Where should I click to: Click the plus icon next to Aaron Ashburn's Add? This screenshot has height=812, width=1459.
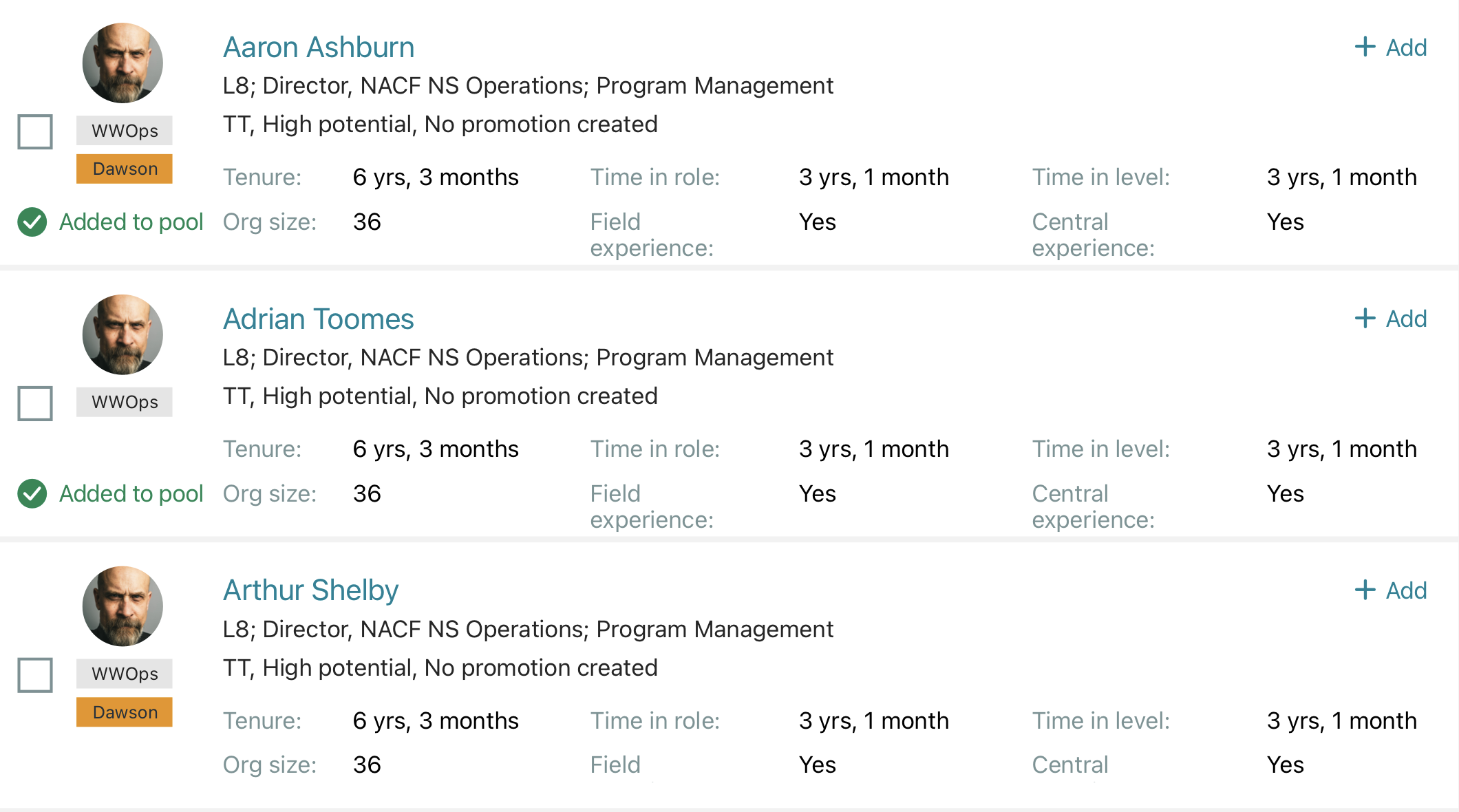pyautogui.click(x=1365, y=47)
